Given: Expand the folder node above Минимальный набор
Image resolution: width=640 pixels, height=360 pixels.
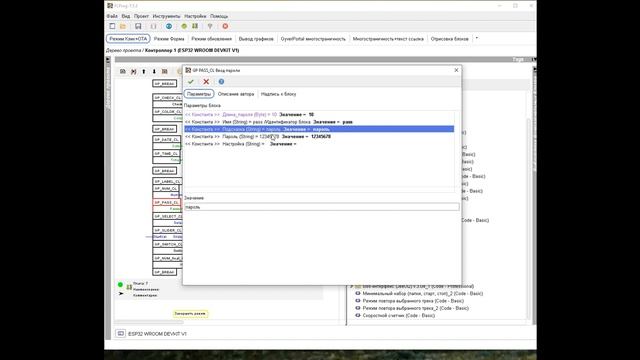Looking at the screenshot, I should click(352, 286).
